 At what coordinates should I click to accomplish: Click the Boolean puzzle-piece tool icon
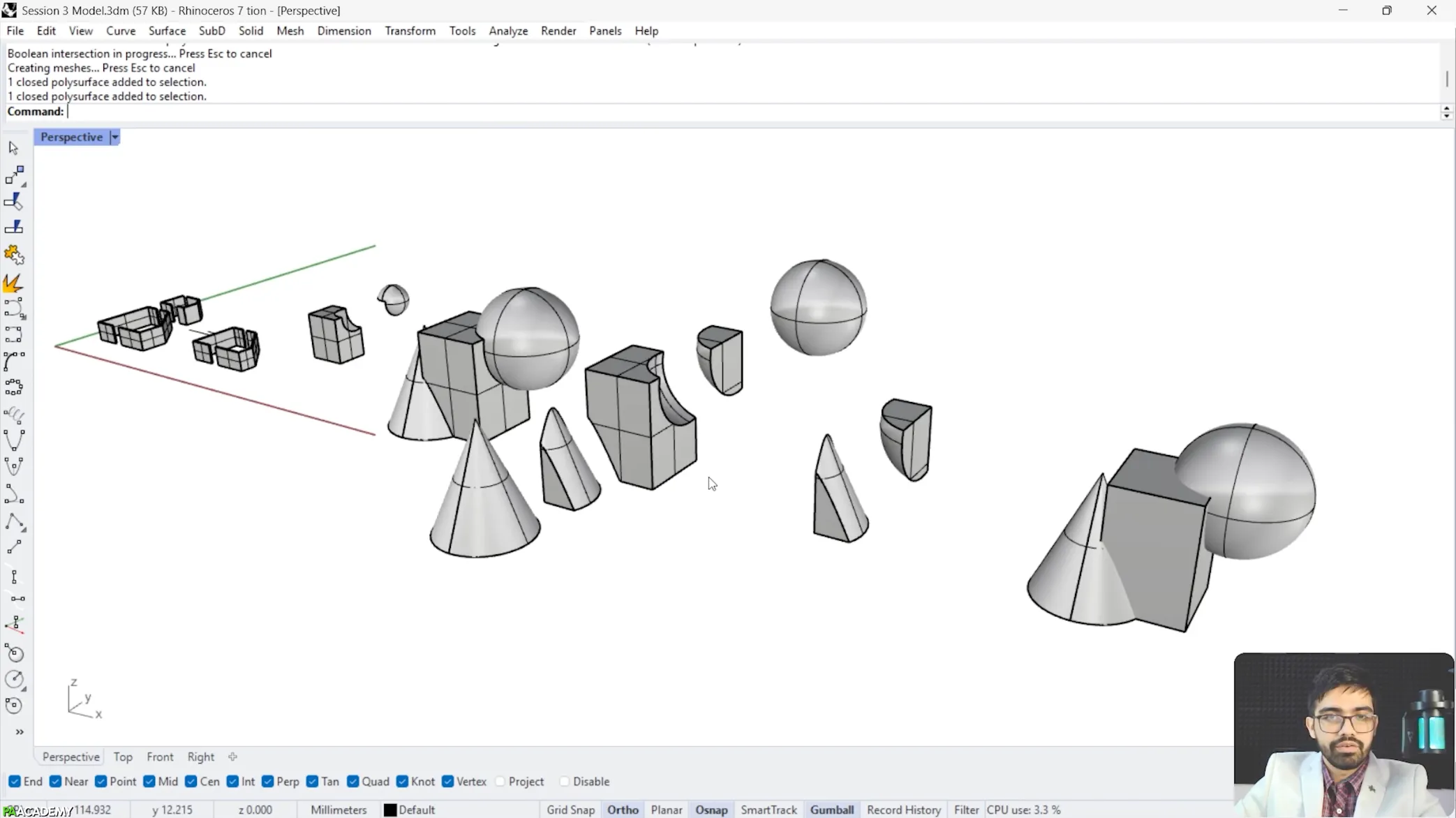13,255
